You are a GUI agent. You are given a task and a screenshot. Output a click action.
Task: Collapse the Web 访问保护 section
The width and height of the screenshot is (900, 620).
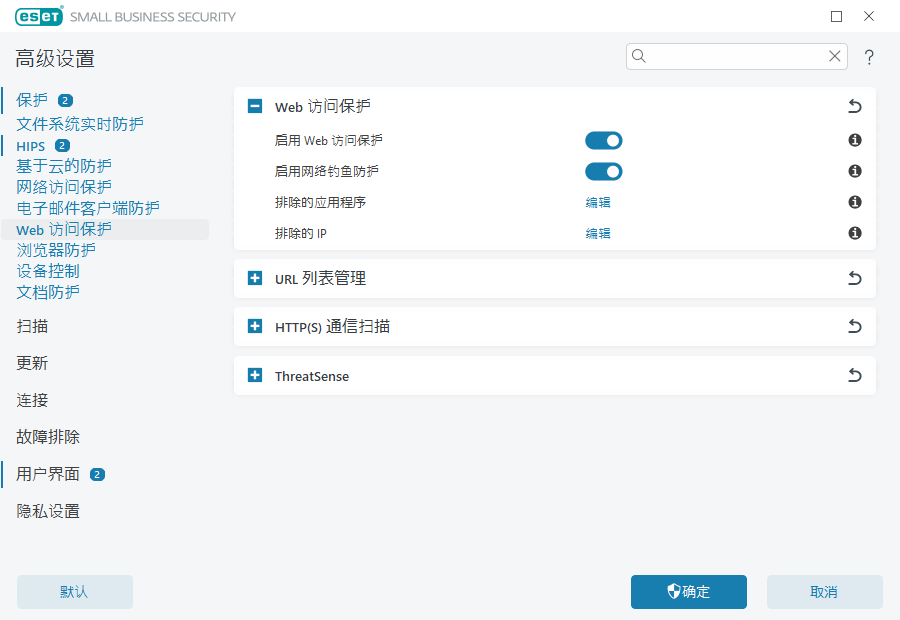[x=253, y=106]
